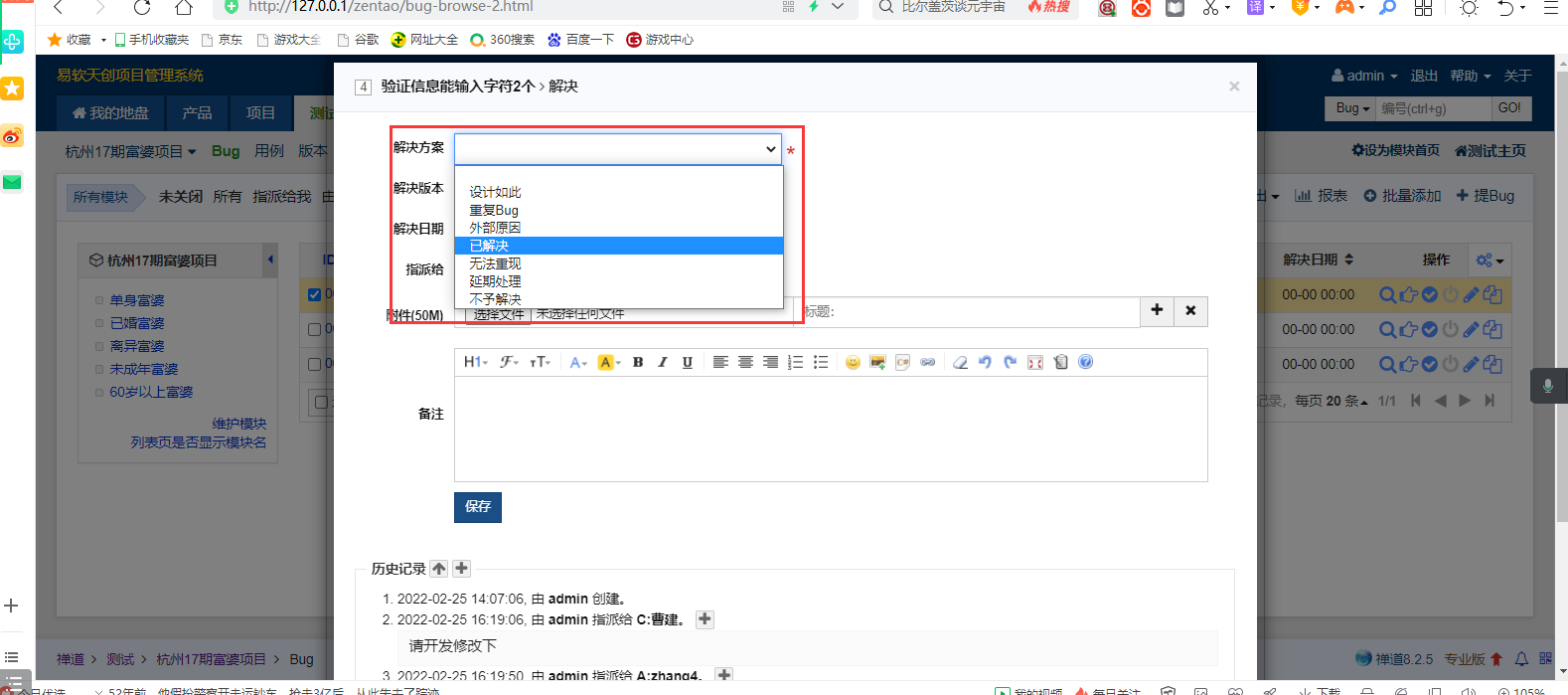Check the second bug row checkbox
Viewport: 1568px width, 695px height.
point(314,329)
